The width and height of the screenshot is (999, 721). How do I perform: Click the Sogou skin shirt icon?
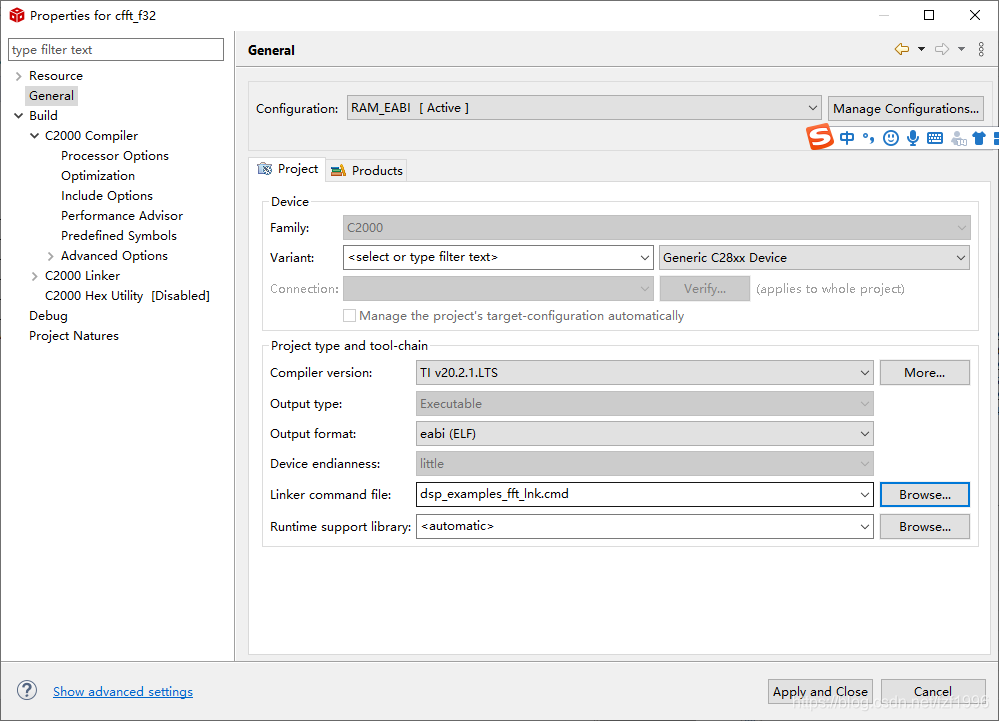(979, 138)
